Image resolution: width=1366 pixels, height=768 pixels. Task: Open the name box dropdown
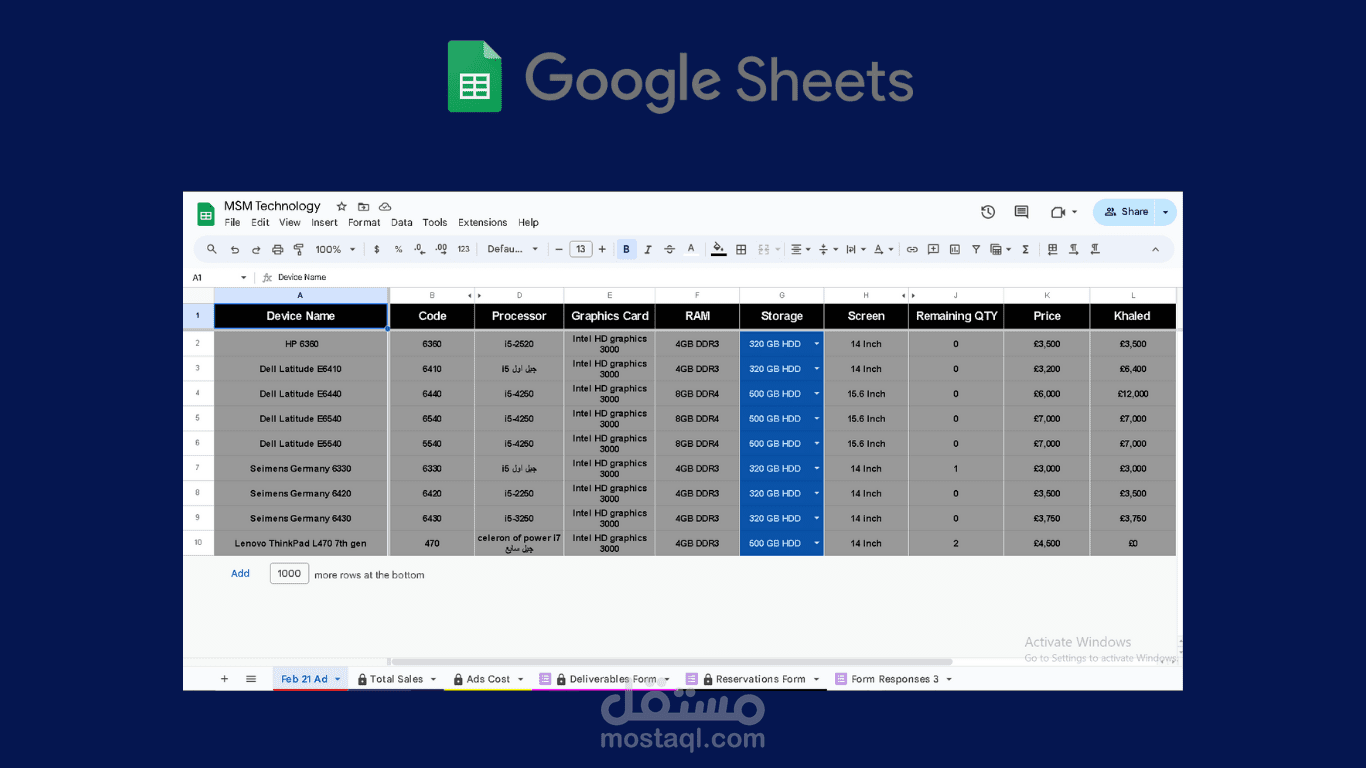pos(243,278)
